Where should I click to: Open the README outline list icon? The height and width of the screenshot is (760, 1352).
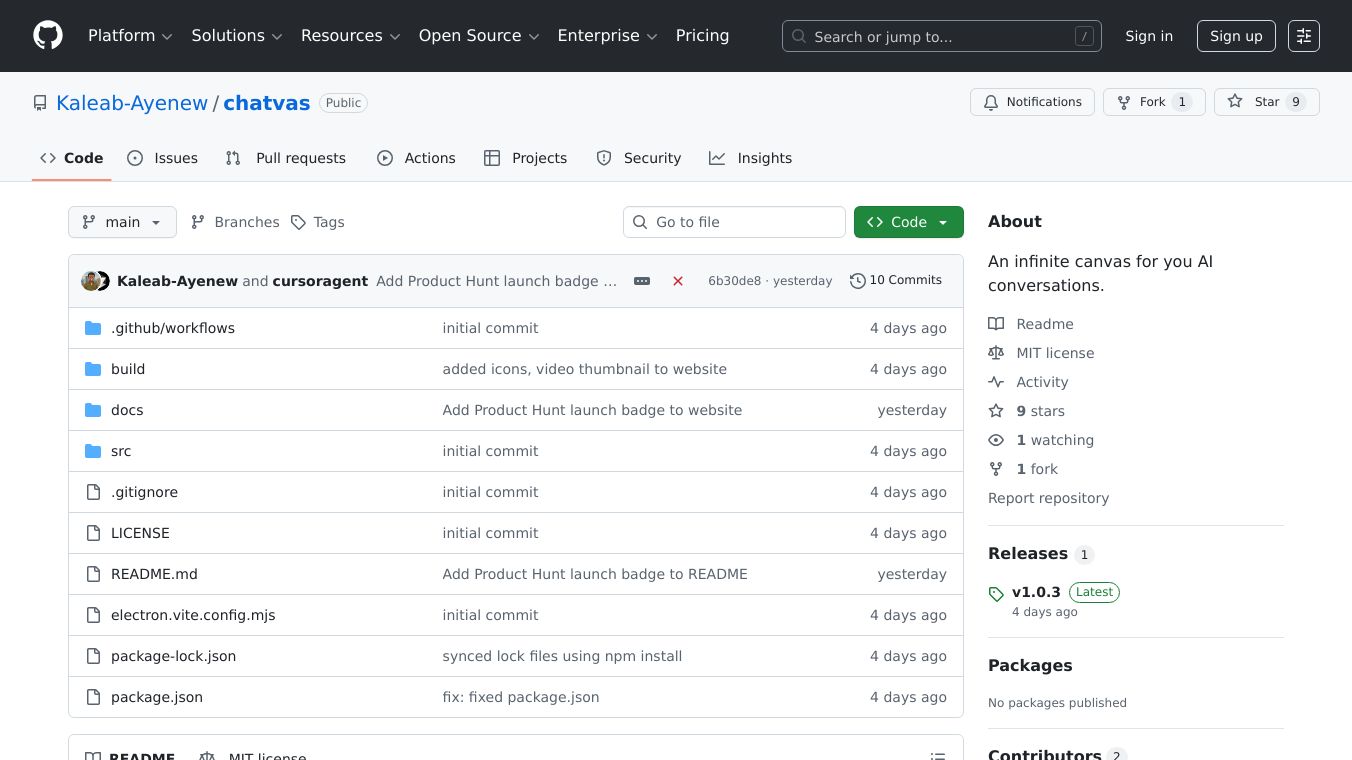pyautogui.click(x=937, y=756)
